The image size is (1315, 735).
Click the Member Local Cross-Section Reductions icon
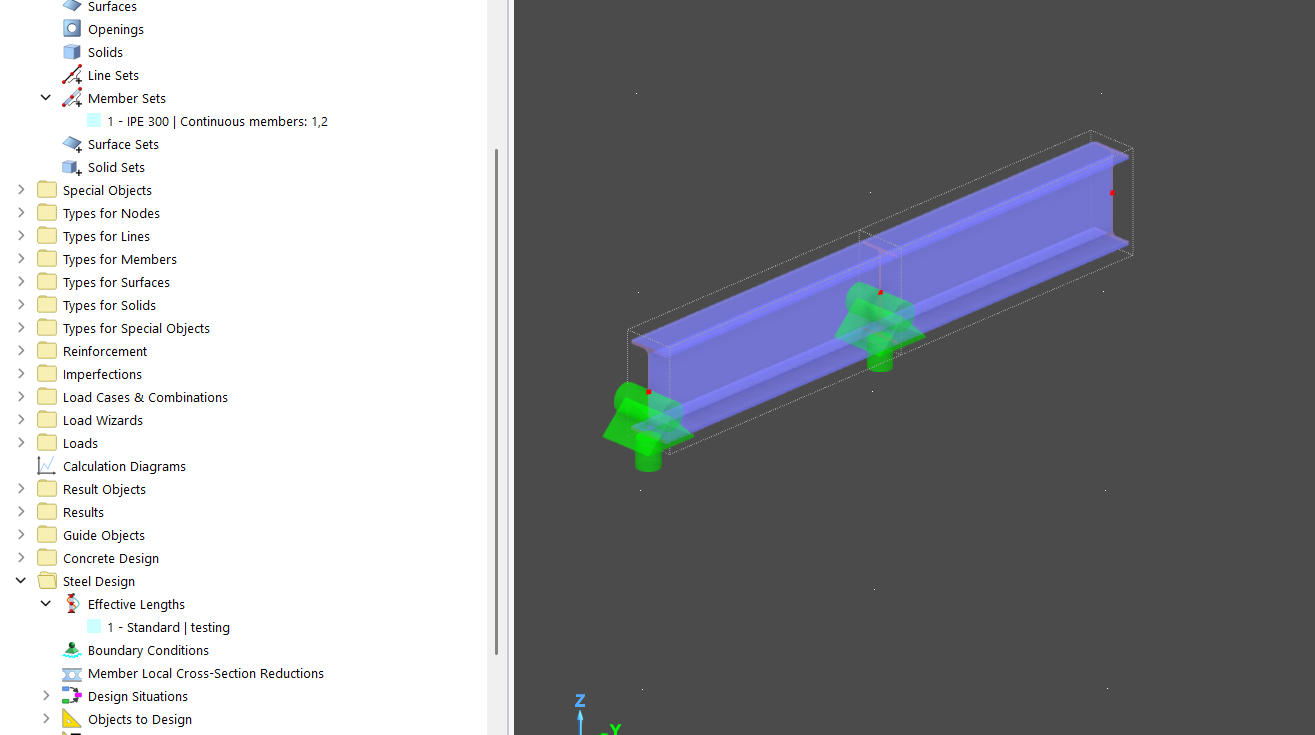pyautogui.click(x=72, y=673)
